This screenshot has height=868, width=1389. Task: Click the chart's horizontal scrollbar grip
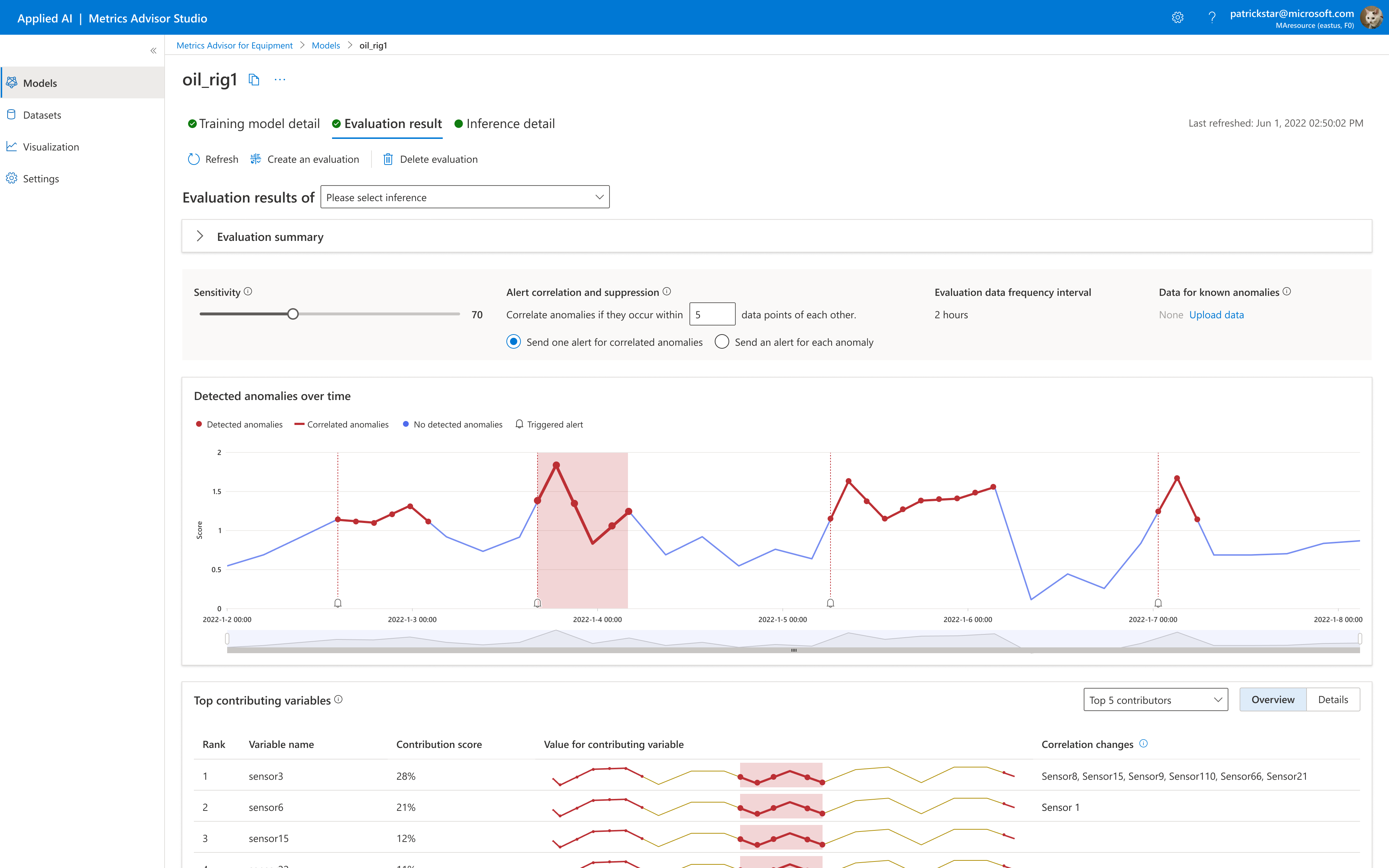click(794, 650)
